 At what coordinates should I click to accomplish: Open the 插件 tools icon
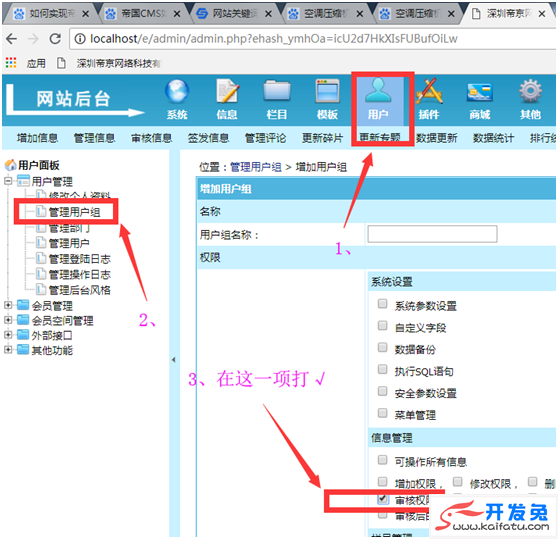(429, 91)
